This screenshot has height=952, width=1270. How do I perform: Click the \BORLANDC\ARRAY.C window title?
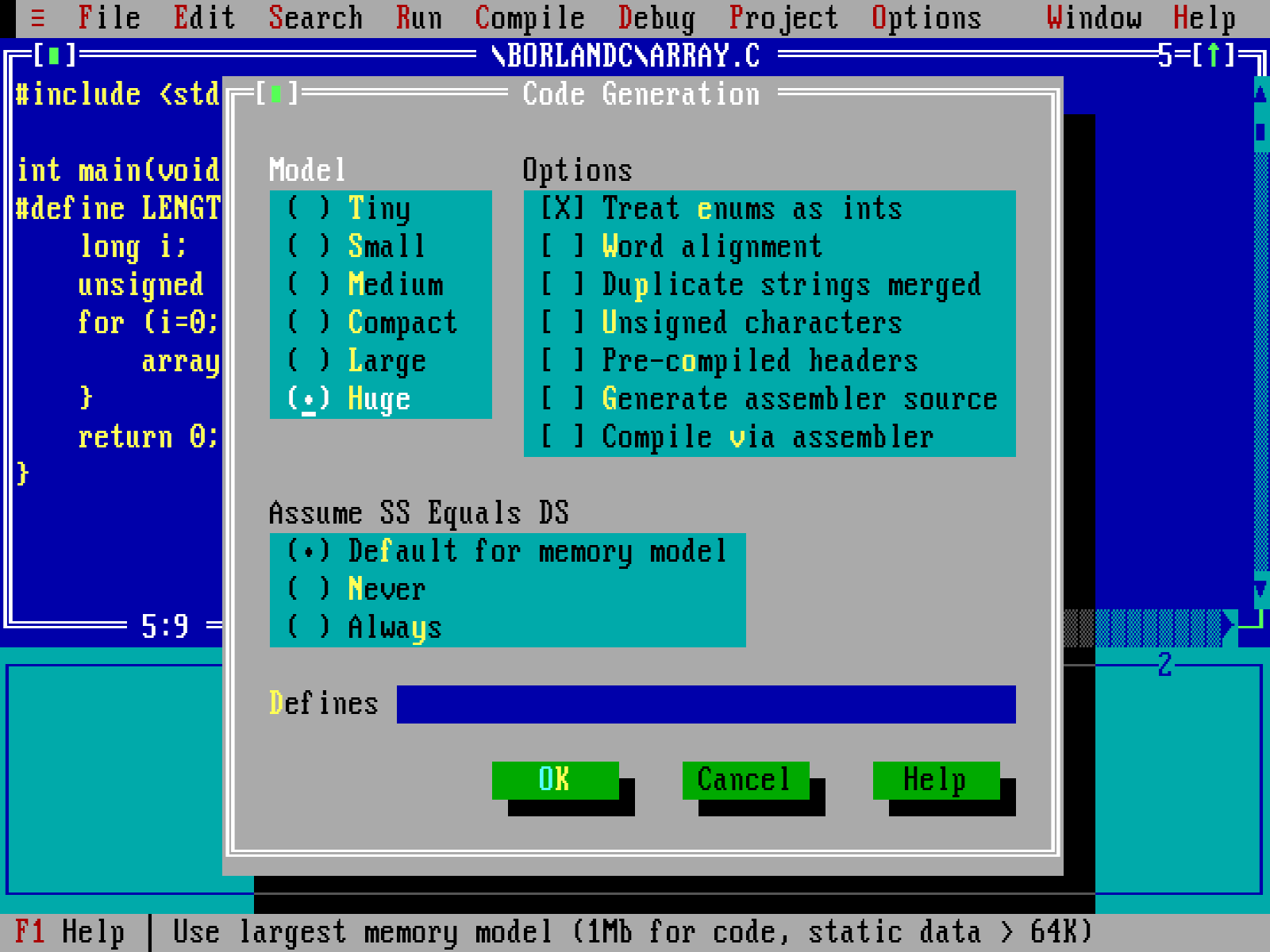[625, 56]
